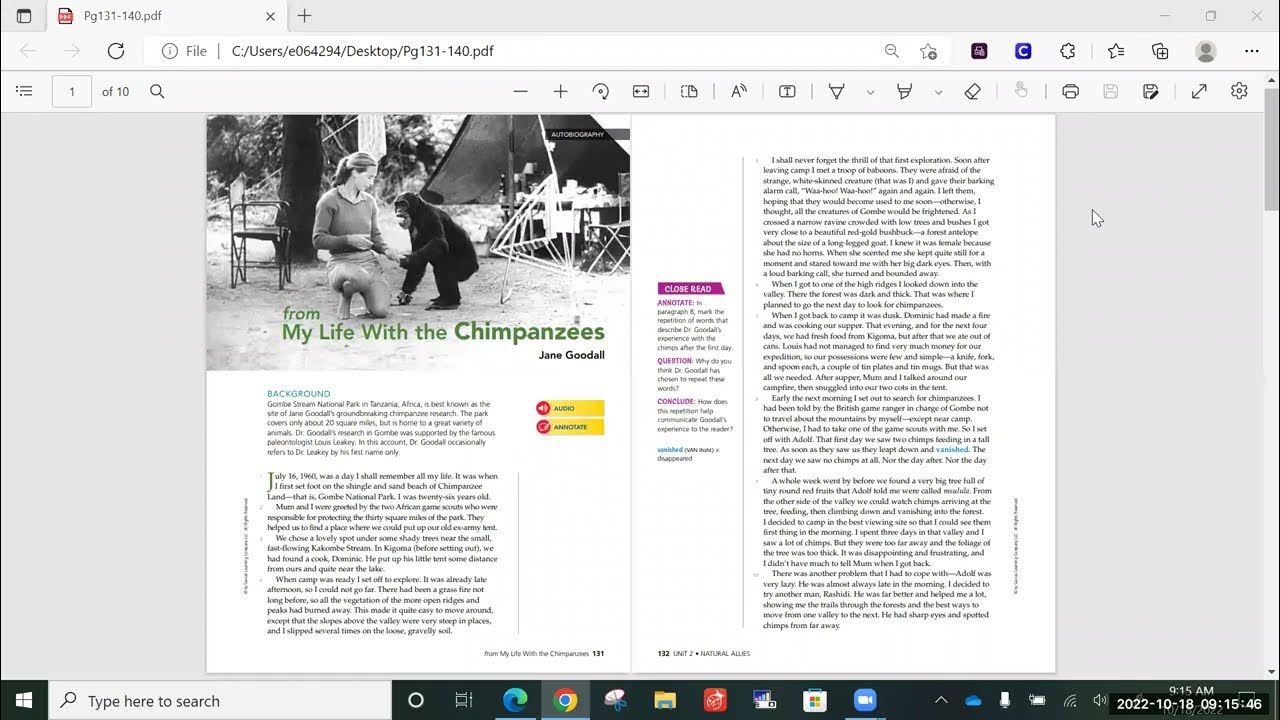Open OneDrive cloud tray icon

pos(973,700)
